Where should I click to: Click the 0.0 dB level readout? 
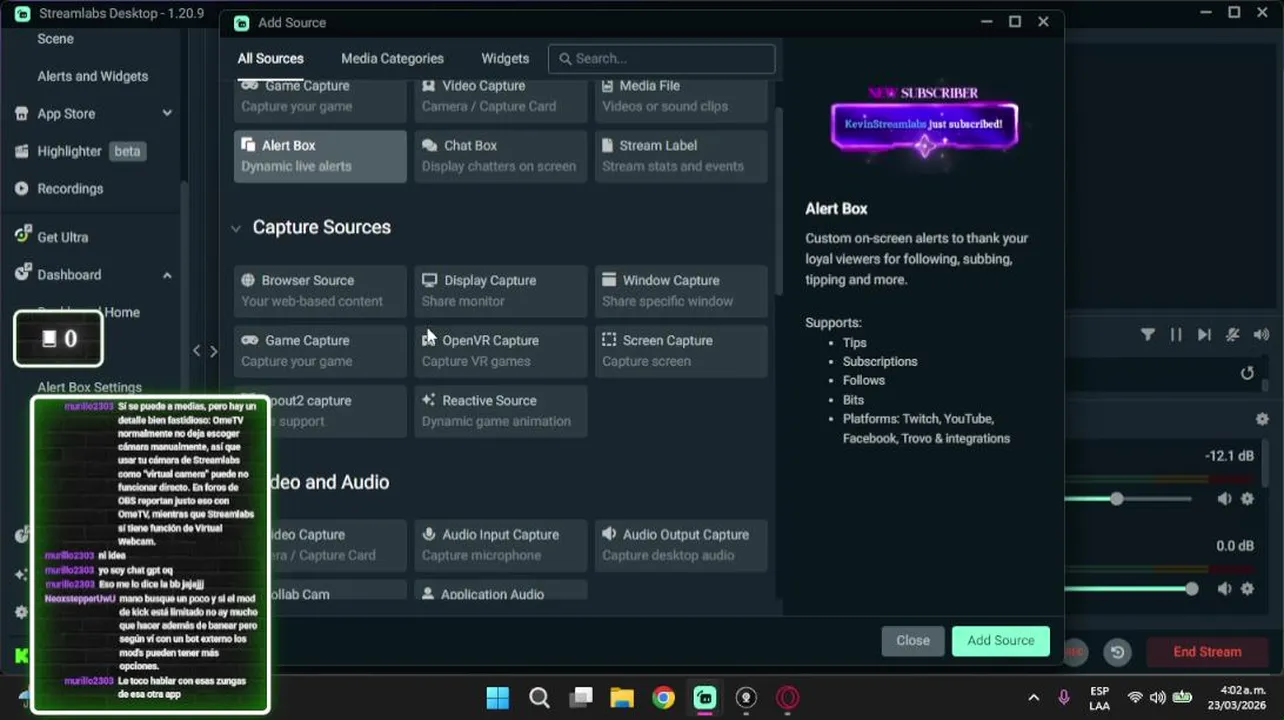[x=1235, y=546]
